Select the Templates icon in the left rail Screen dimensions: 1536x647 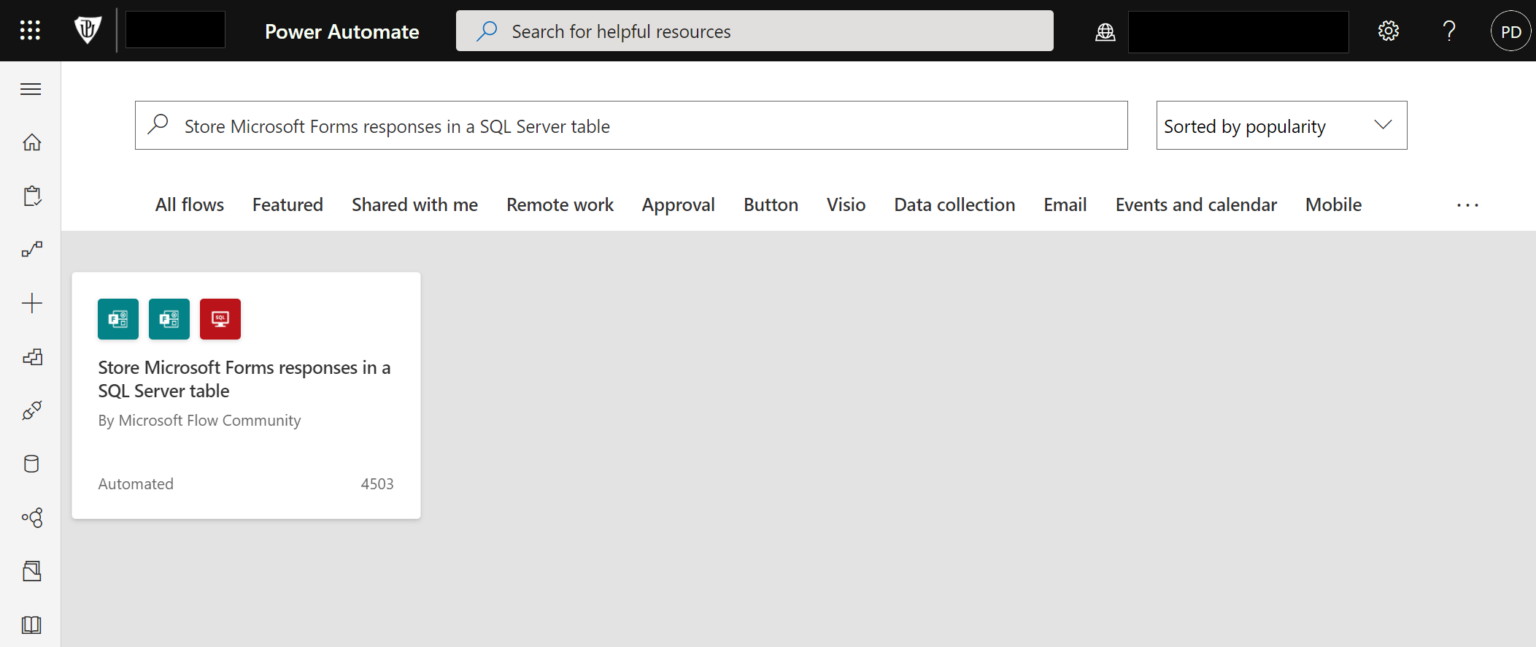pos(31,357)
